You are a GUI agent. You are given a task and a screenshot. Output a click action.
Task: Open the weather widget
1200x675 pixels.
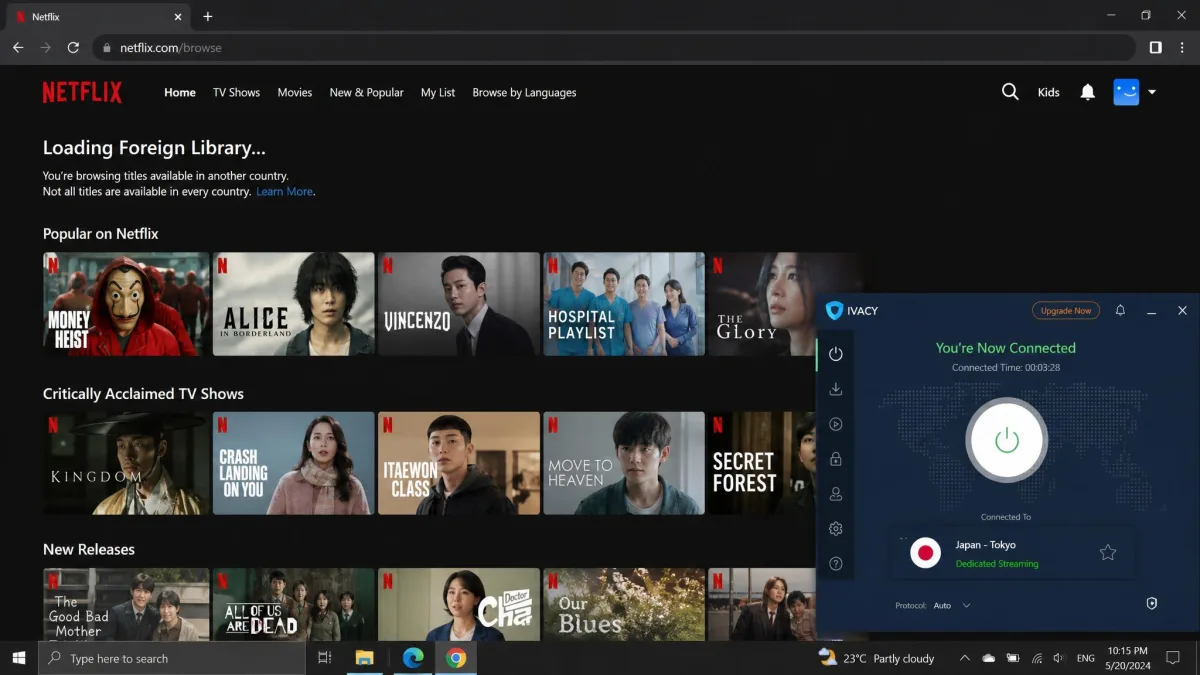(x=876, y=658)
